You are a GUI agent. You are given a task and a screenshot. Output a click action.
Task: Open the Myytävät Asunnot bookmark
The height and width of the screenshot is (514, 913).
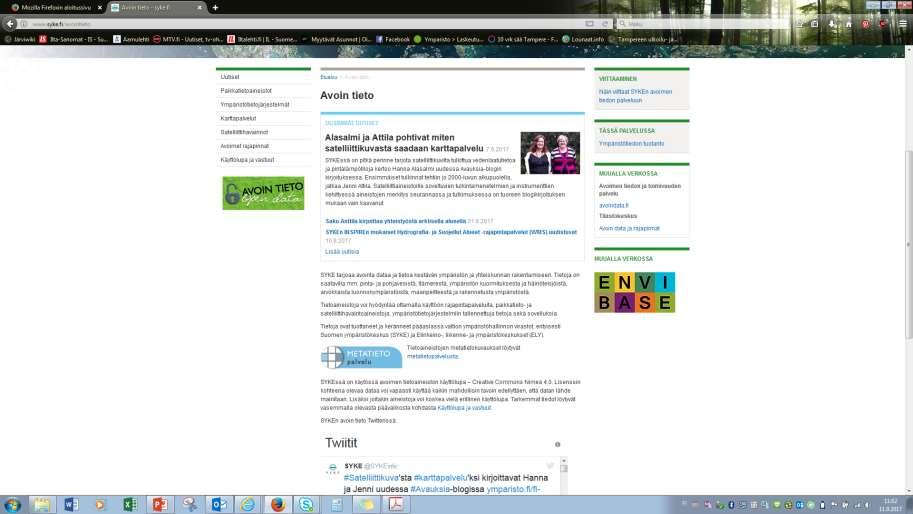[x=336, y=39]
